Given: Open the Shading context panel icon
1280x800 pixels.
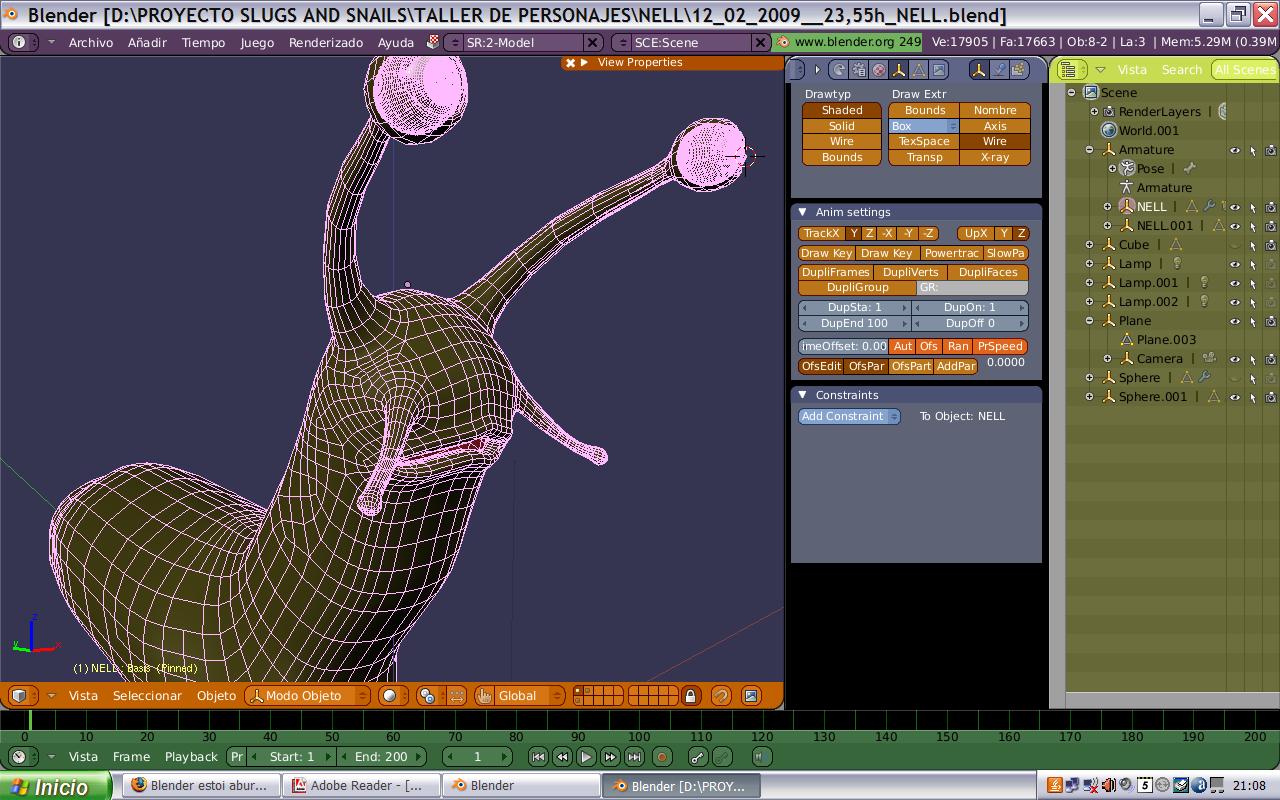Looking at the screenshot, I should coord(879,70).
